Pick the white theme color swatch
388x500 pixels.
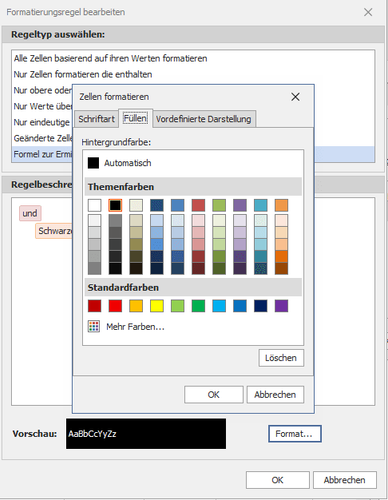(94, 205)
